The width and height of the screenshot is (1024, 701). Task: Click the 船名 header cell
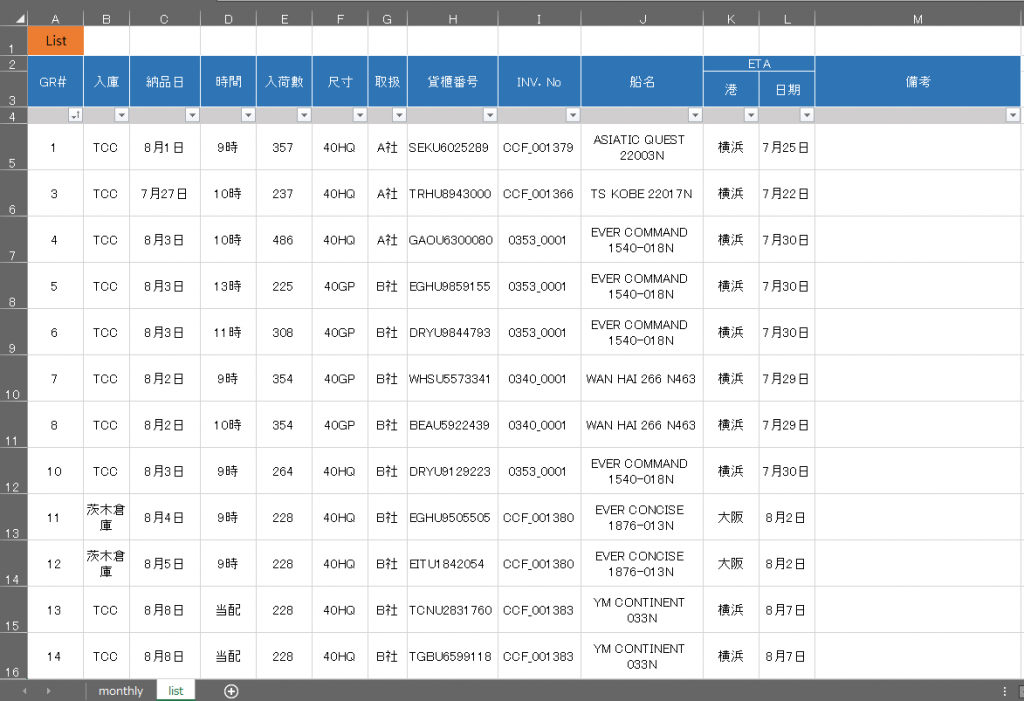point(642,82)
